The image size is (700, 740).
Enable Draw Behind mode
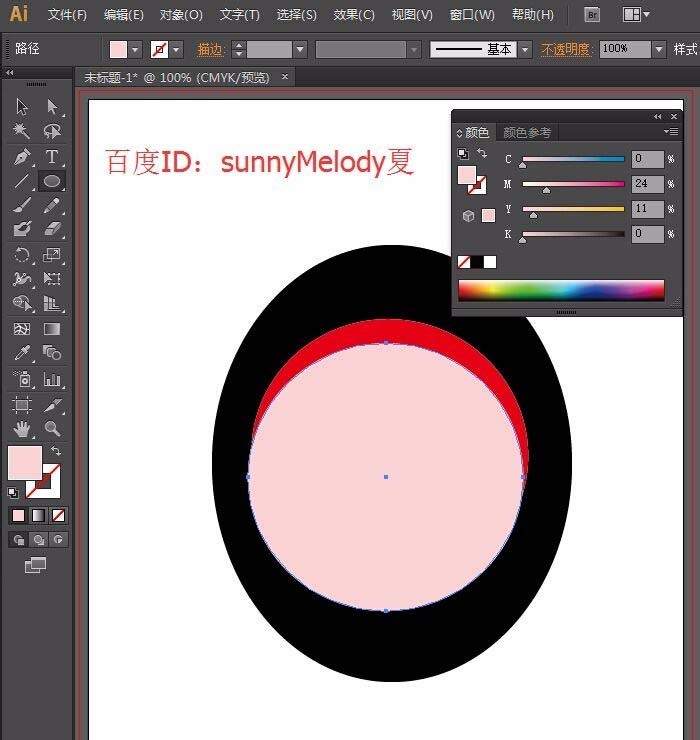[x=38, y=539]
